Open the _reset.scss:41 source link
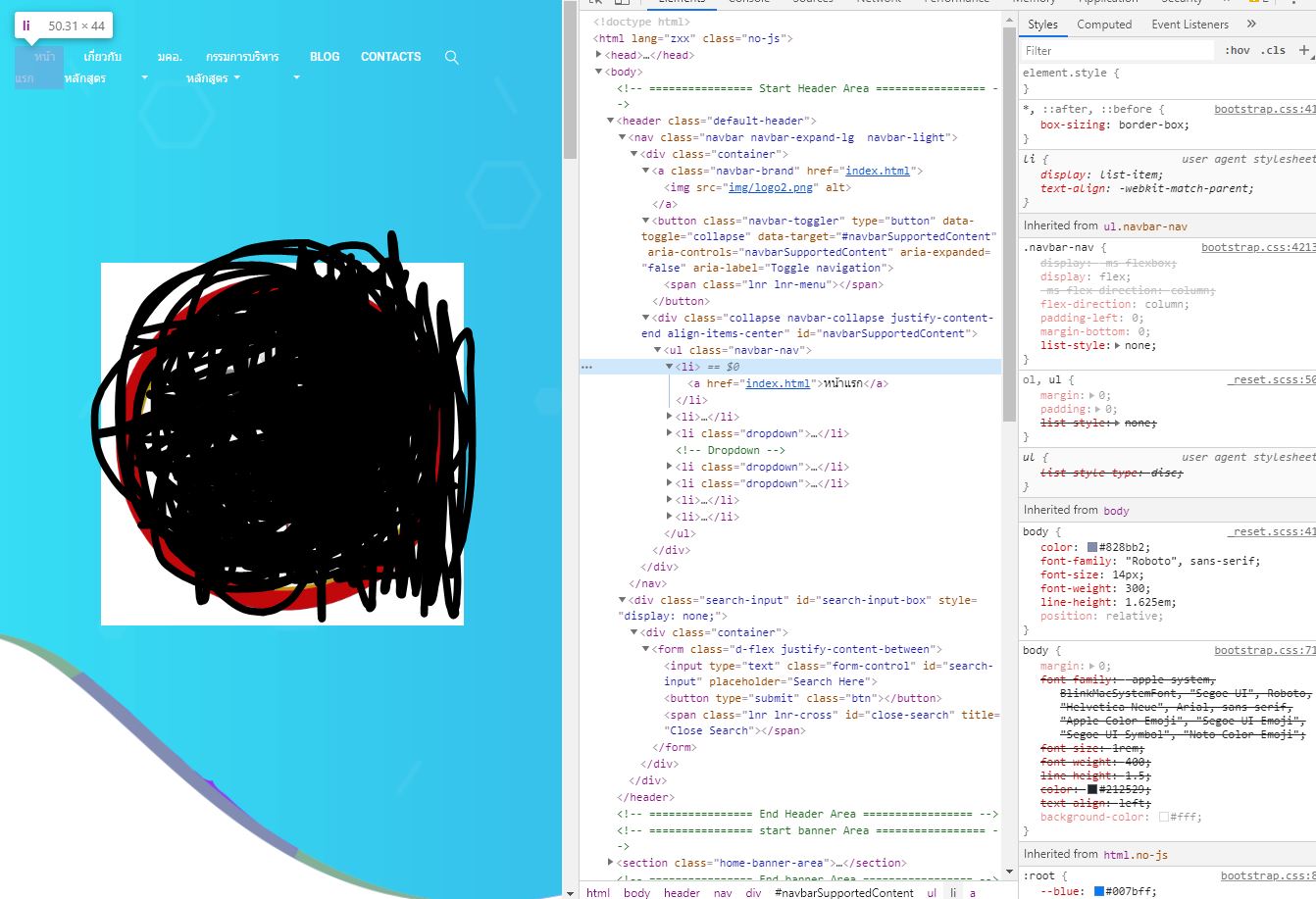 point(1271,531)
